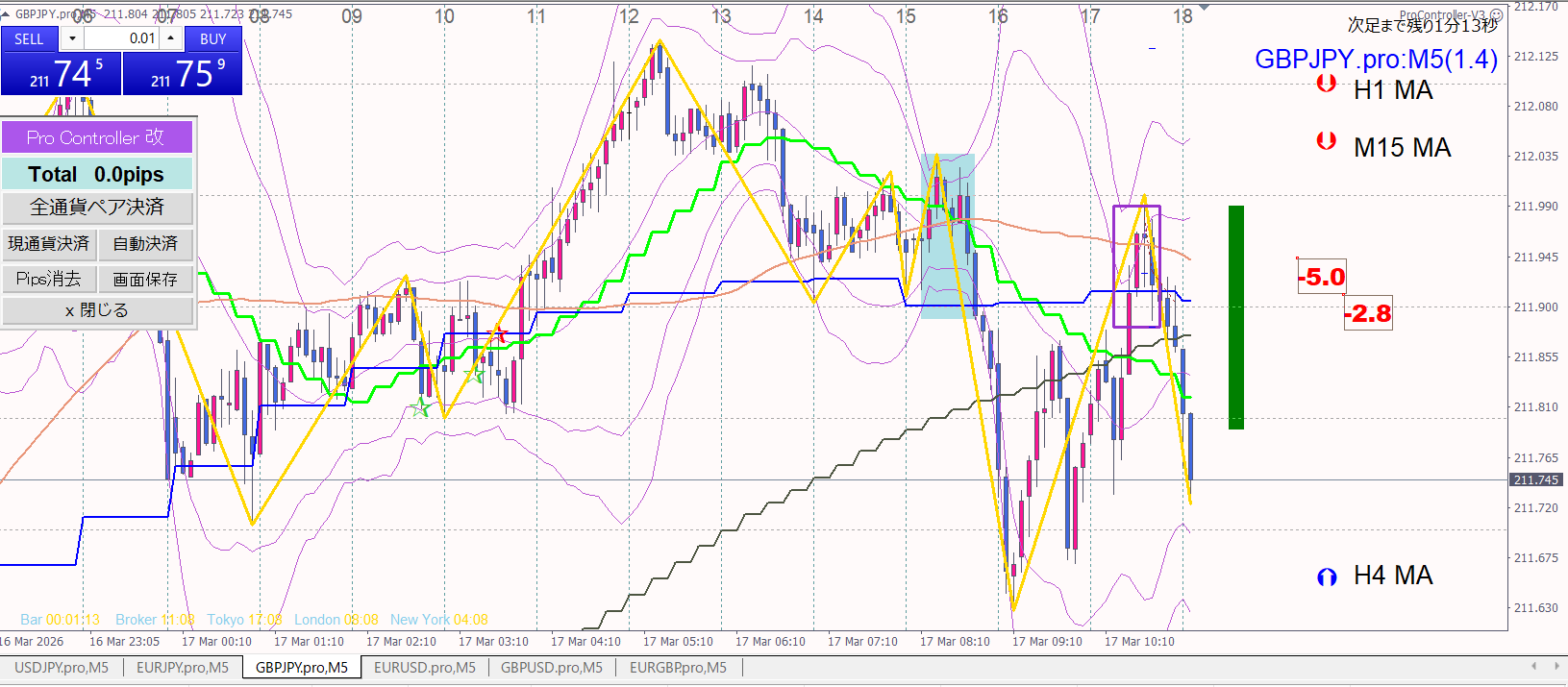1568x687 pixels.
Task: Click the H1 MA down-arrow indicator icon
Action: (1326, 85)
